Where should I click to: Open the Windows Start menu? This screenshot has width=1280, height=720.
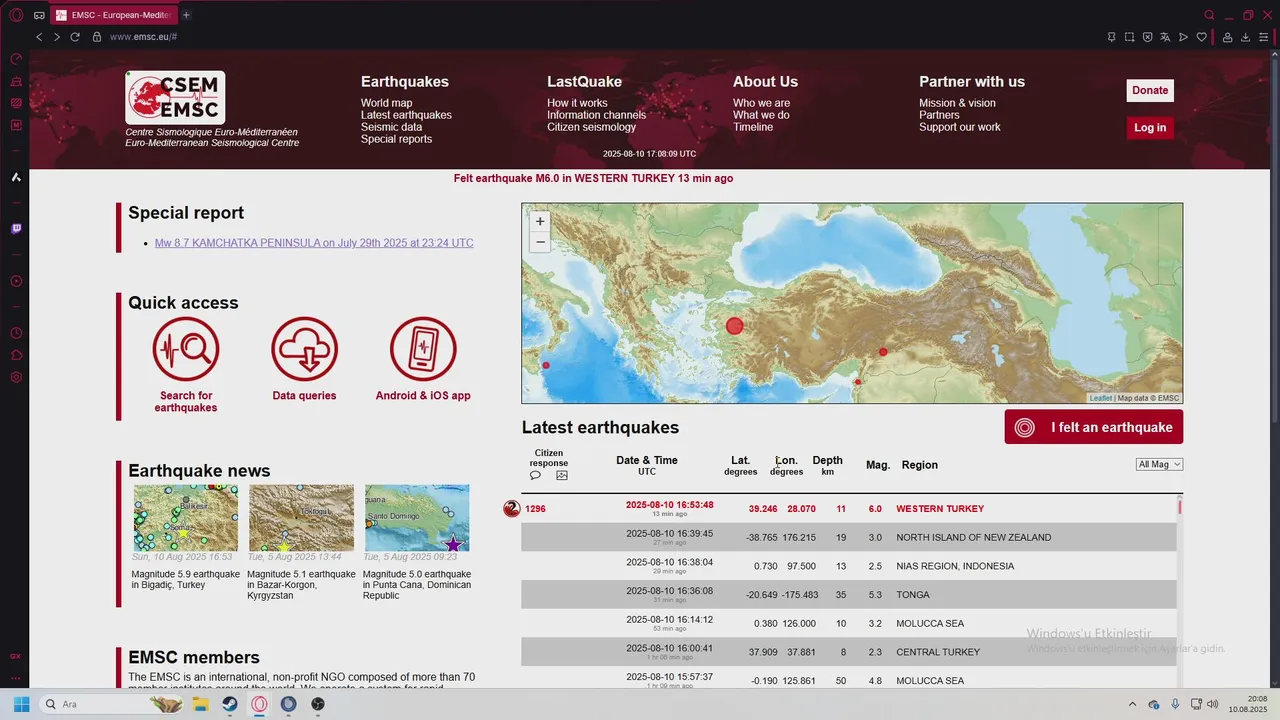pyautogui.click(x=20, y=704)
